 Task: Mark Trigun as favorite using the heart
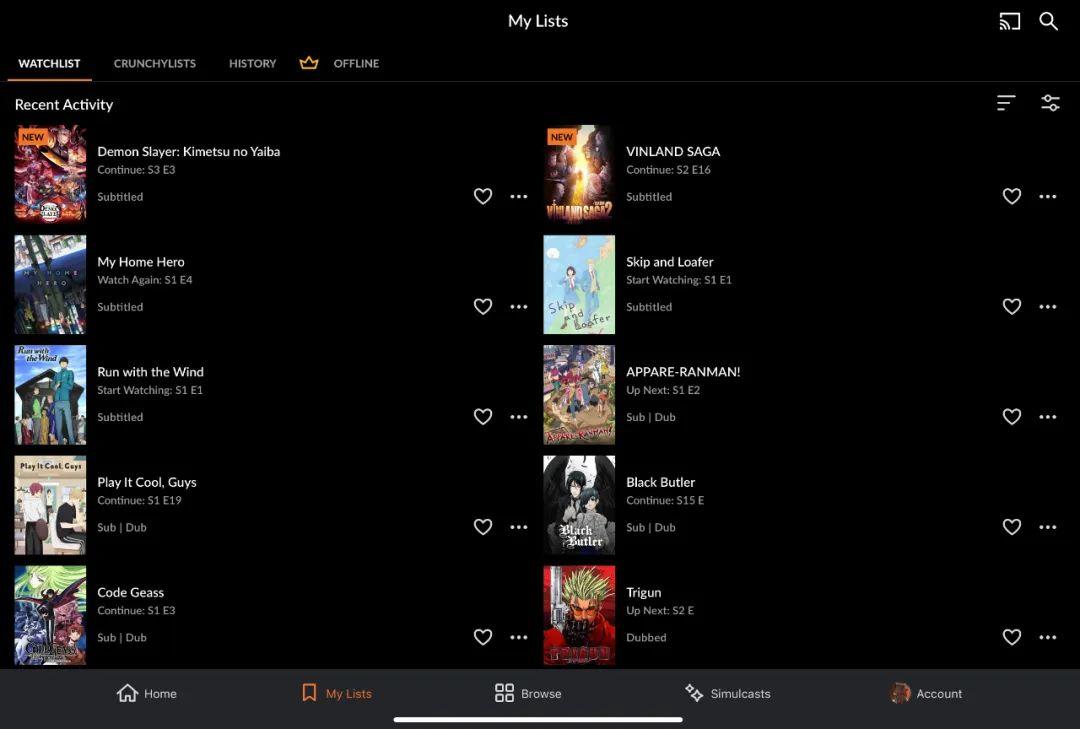(1011, 637)
